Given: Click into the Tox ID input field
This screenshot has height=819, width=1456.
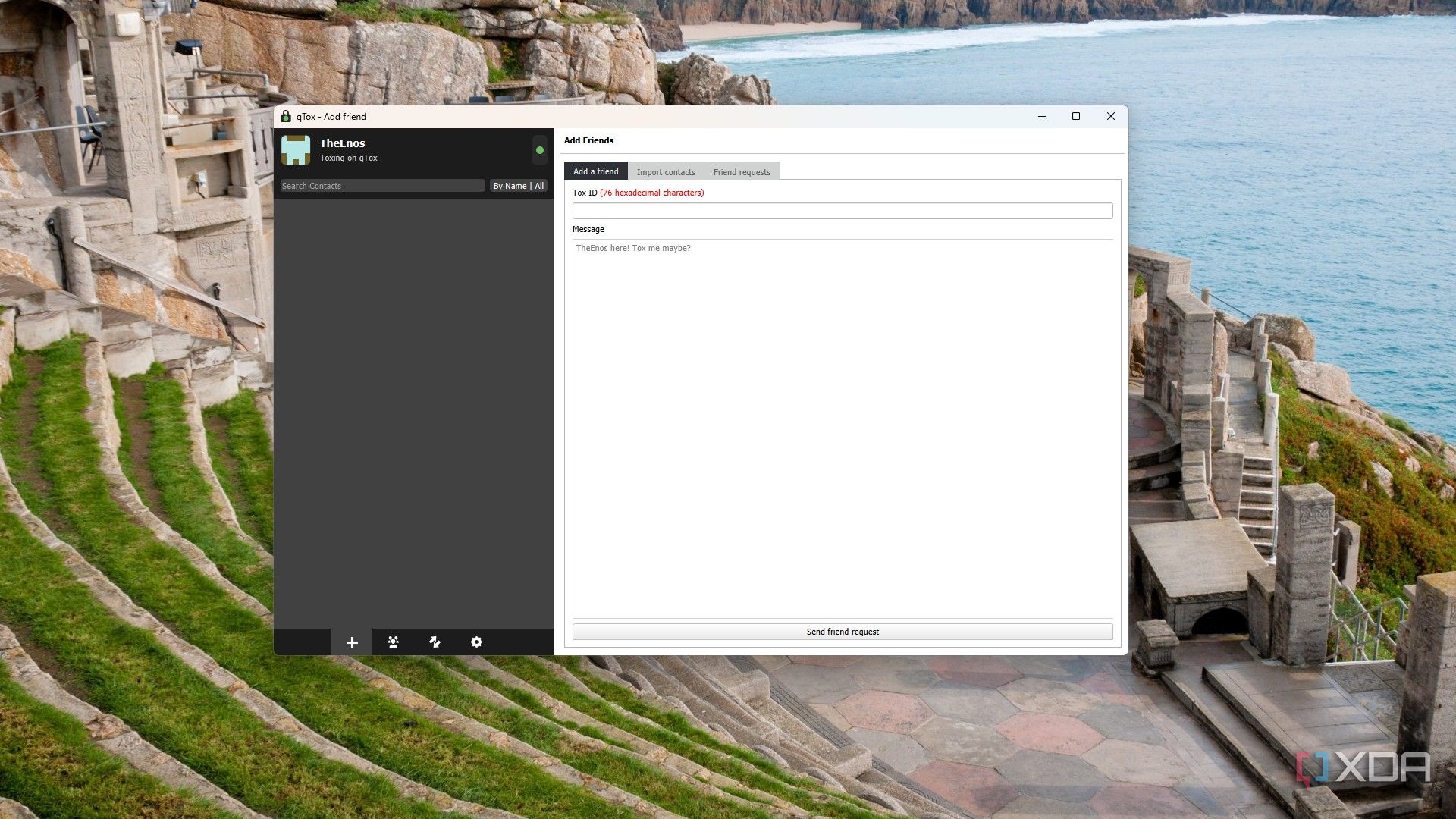Looking at the screenshot, I should 842,211.
